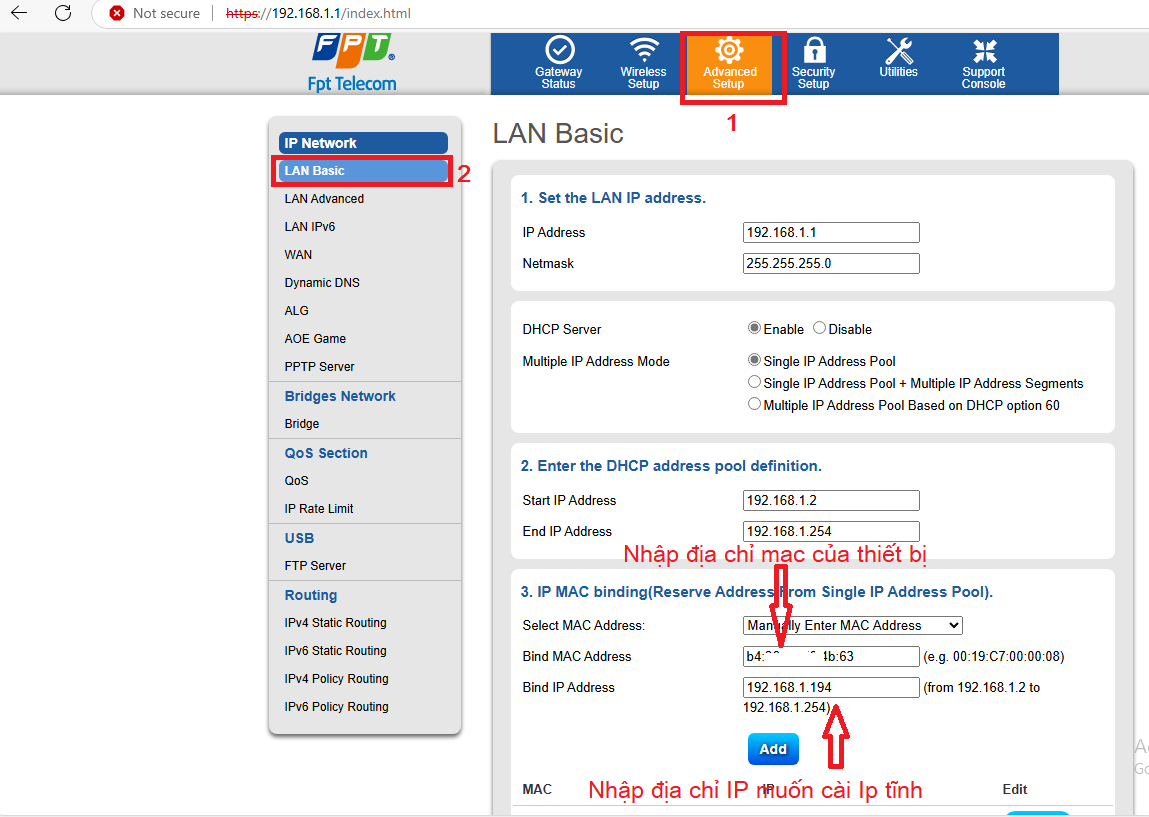Go to Dynamic DNS in sidebar
The width and height of the screenshot is (1149, 817).
(322, 283)
